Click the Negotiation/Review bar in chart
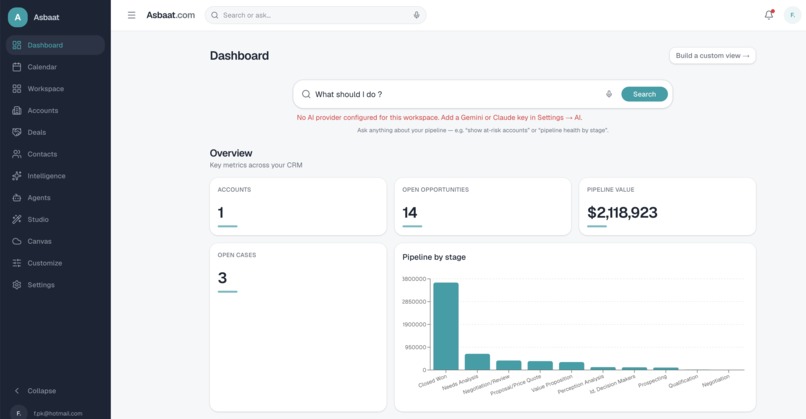The image size is (806, 419). 508,365
